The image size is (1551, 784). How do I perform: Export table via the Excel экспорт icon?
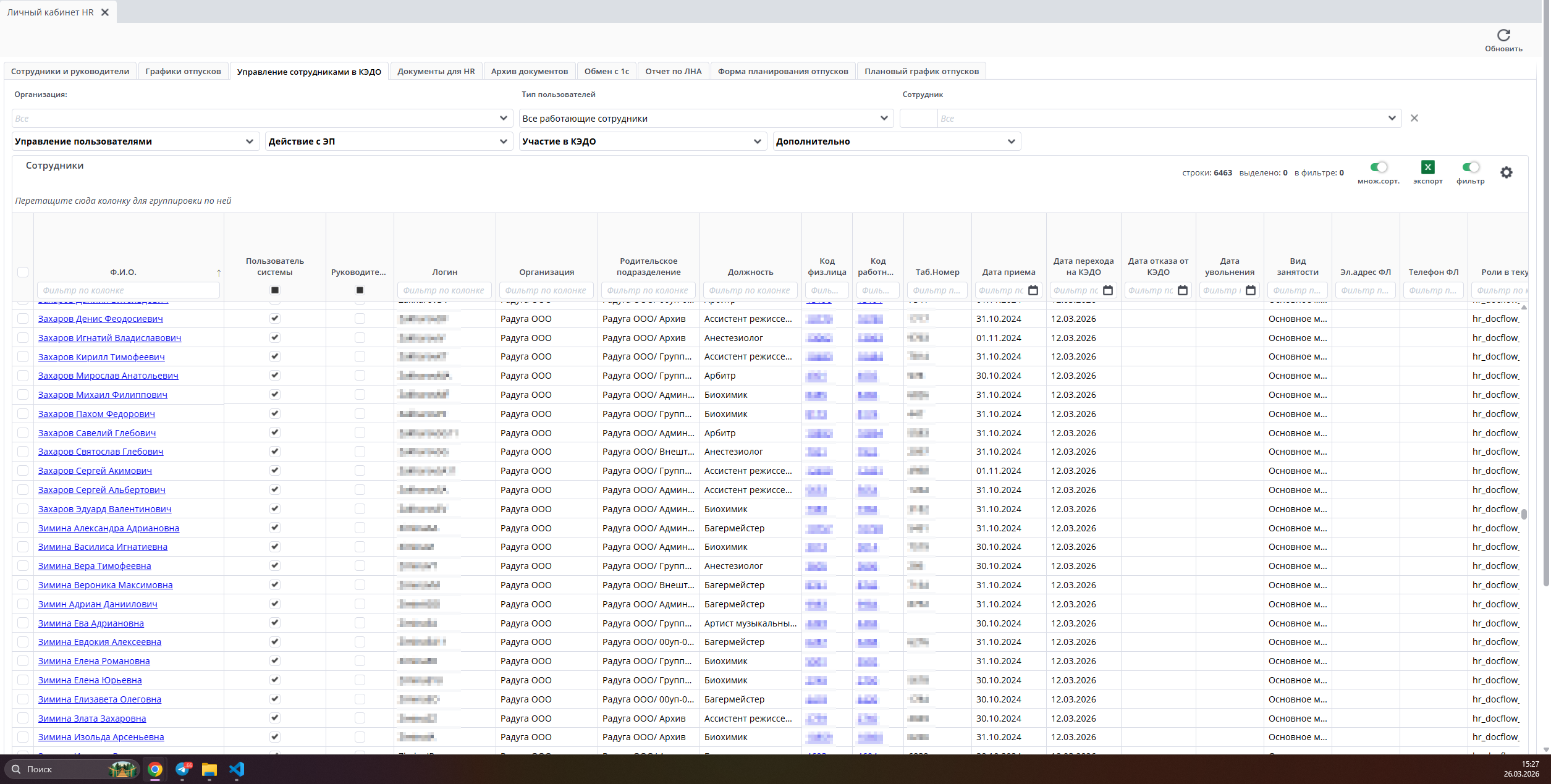[1427, 167]
